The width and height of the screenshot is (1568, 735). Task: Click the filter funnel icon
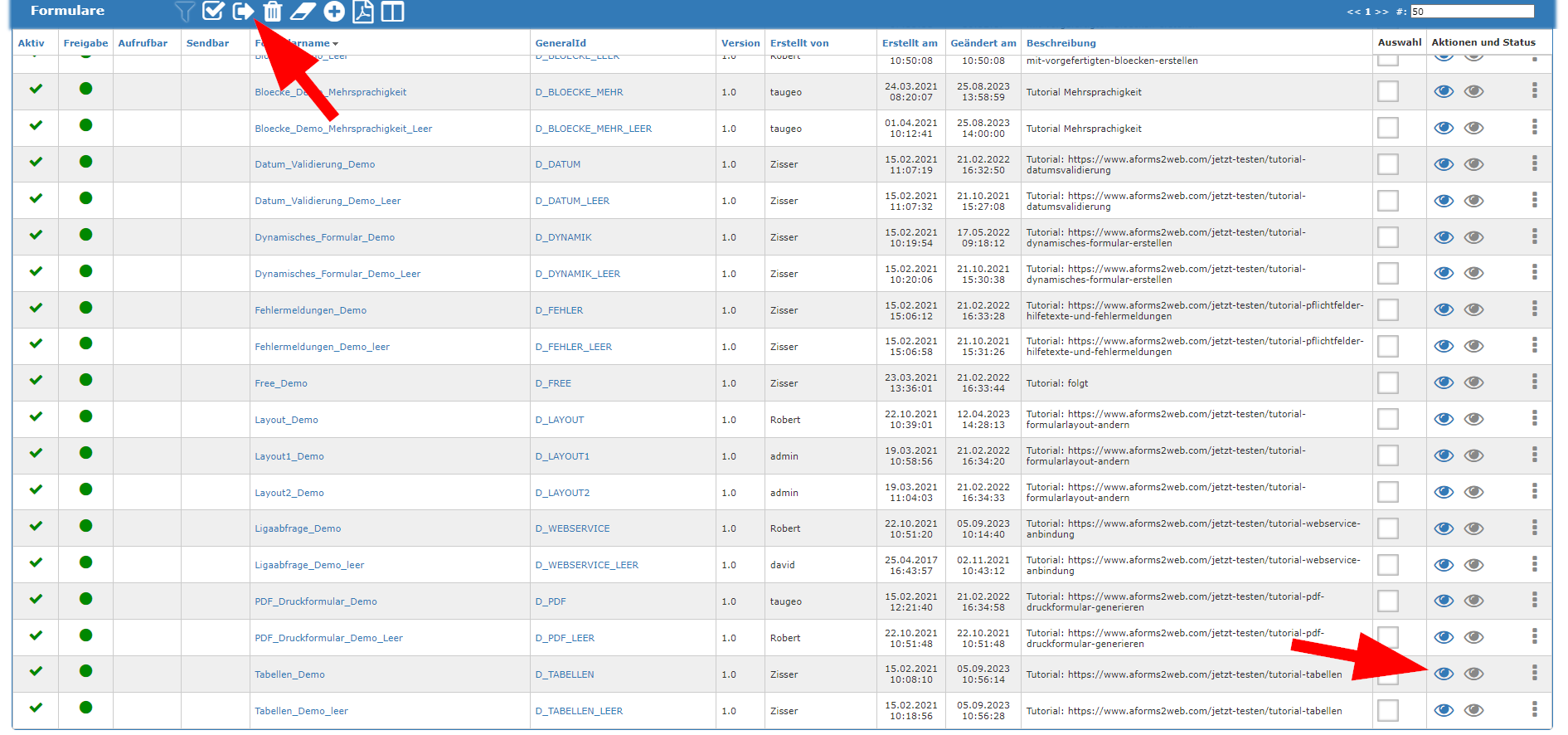[185, 12]
